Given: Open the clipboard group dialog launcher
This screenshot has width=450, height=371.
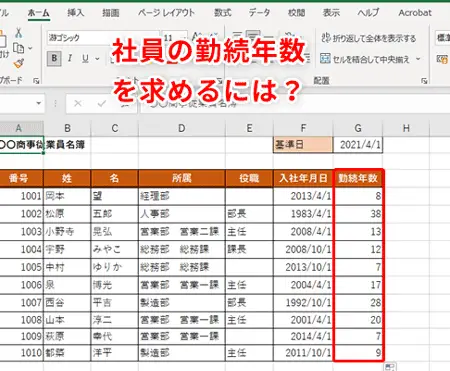Looking at the screenshot, I should pos(36,81).
